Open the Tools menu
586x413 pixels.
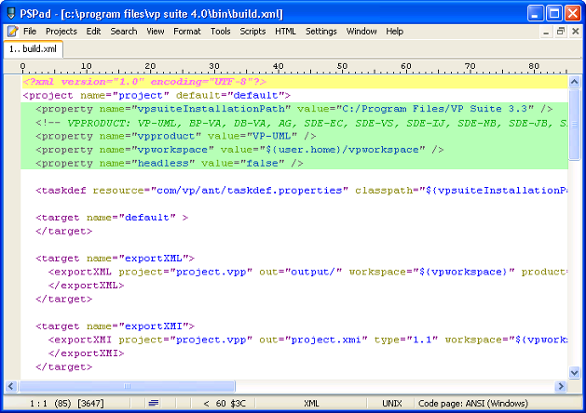point(220,31)
